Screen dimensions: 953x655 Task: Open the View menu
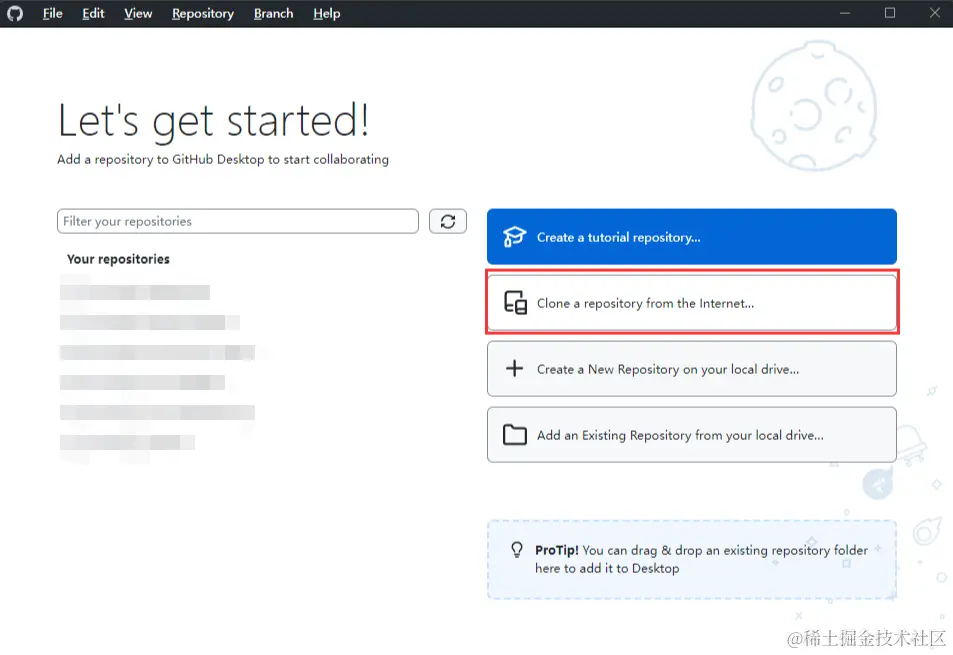(x=138, y=13)
